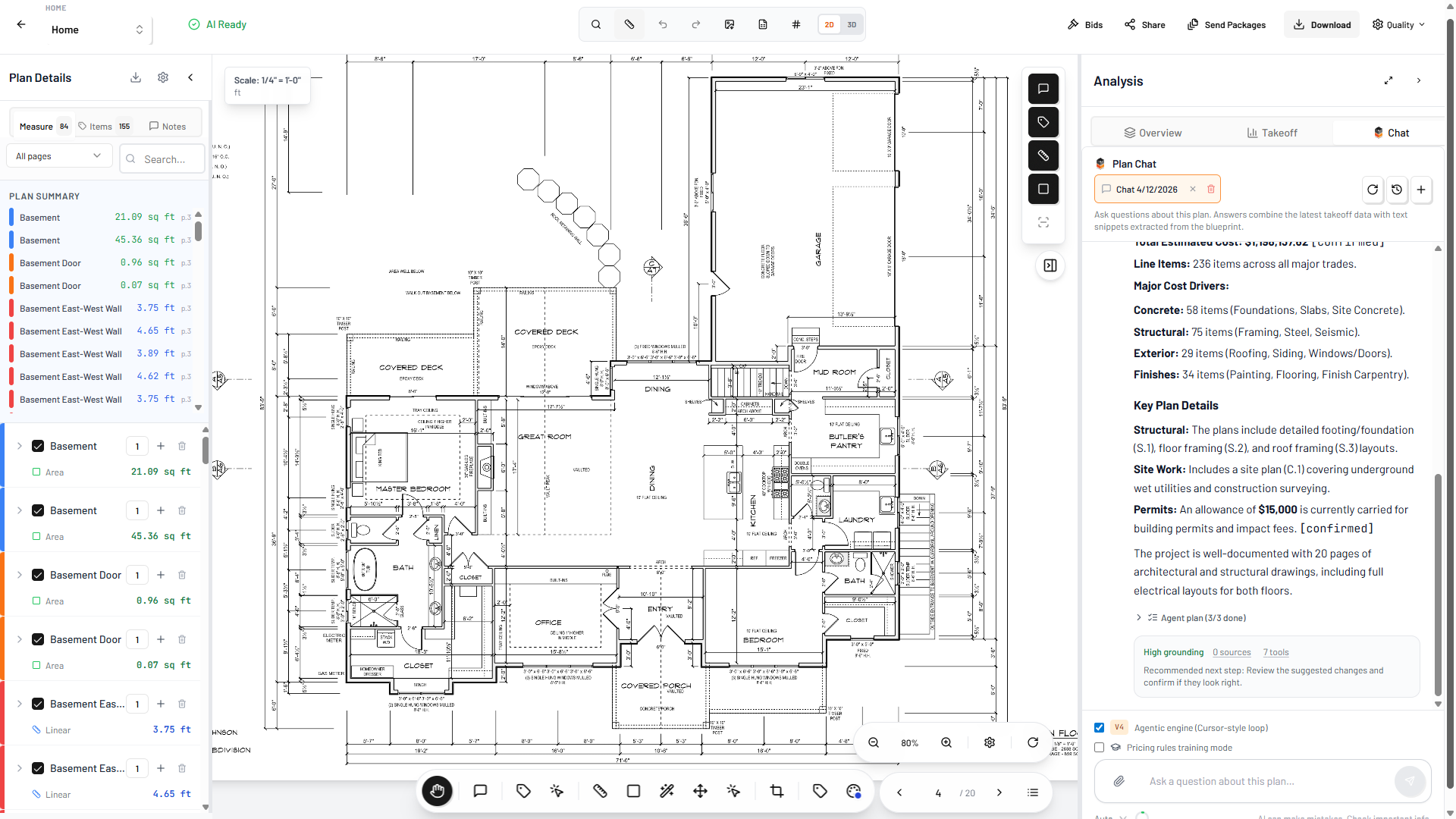The width and height of the screenshot is (1456, 819).
Task: Select the ruler measure tool
Action: click(x=600, y=791)
